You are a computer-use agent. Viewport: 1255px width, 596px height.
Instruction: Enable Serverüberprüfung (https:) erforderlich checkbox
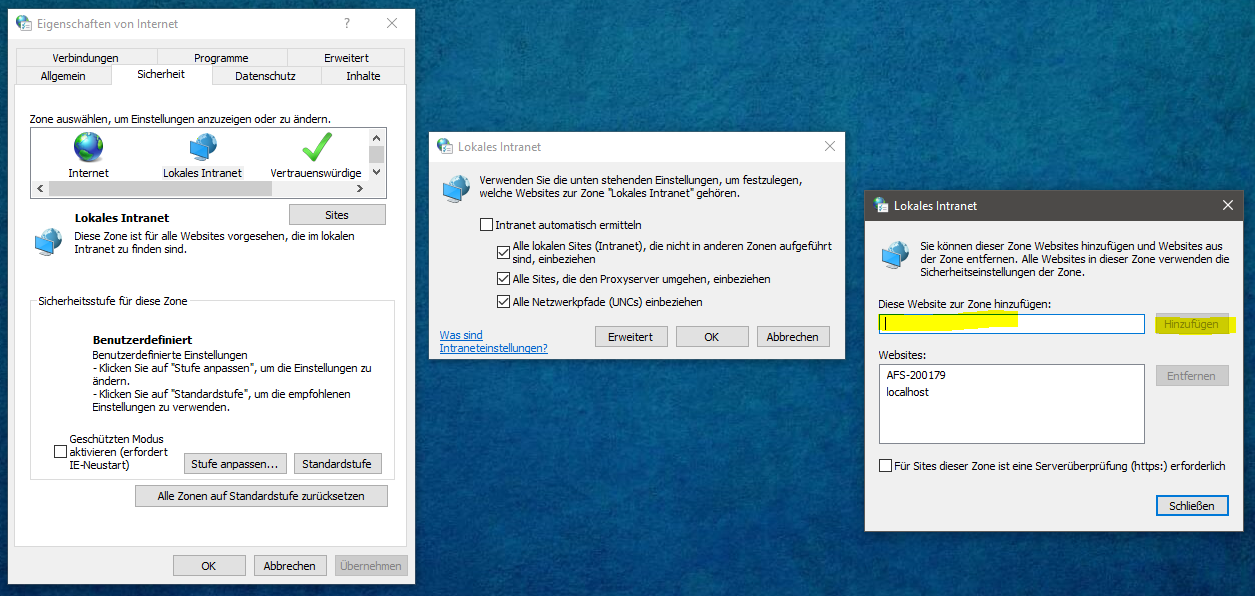click(885, 465)
